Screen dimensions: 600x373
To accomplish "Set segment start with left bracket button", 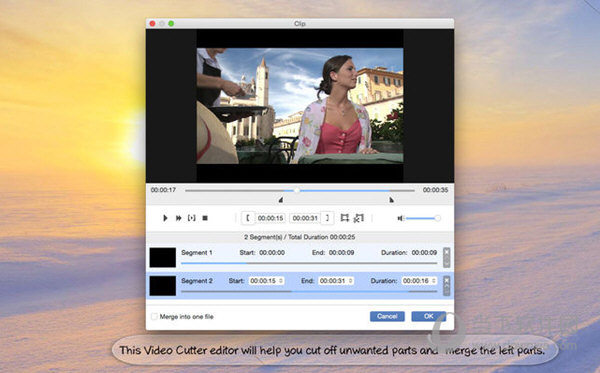I will tap(248, 218).
